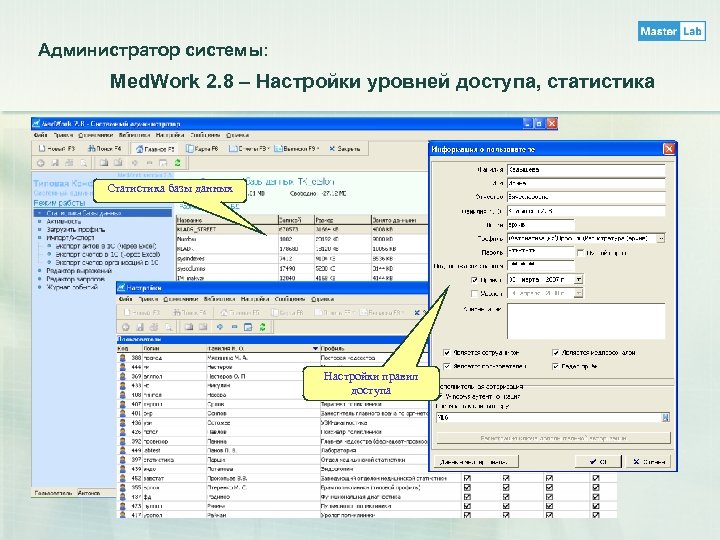Click the green refresh arrows icon in main window

point(178,163)
